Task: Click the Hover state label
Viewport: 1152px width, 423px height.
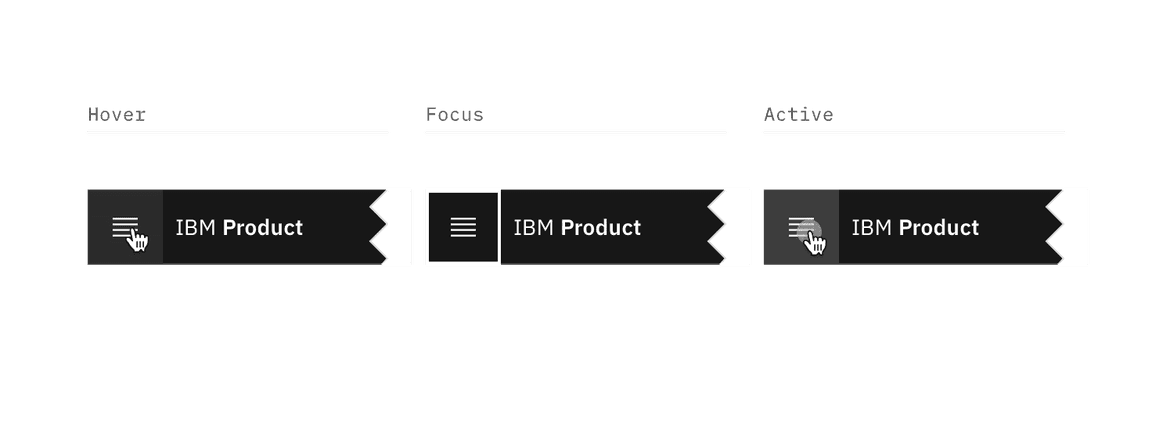Action: pos(116,114)
